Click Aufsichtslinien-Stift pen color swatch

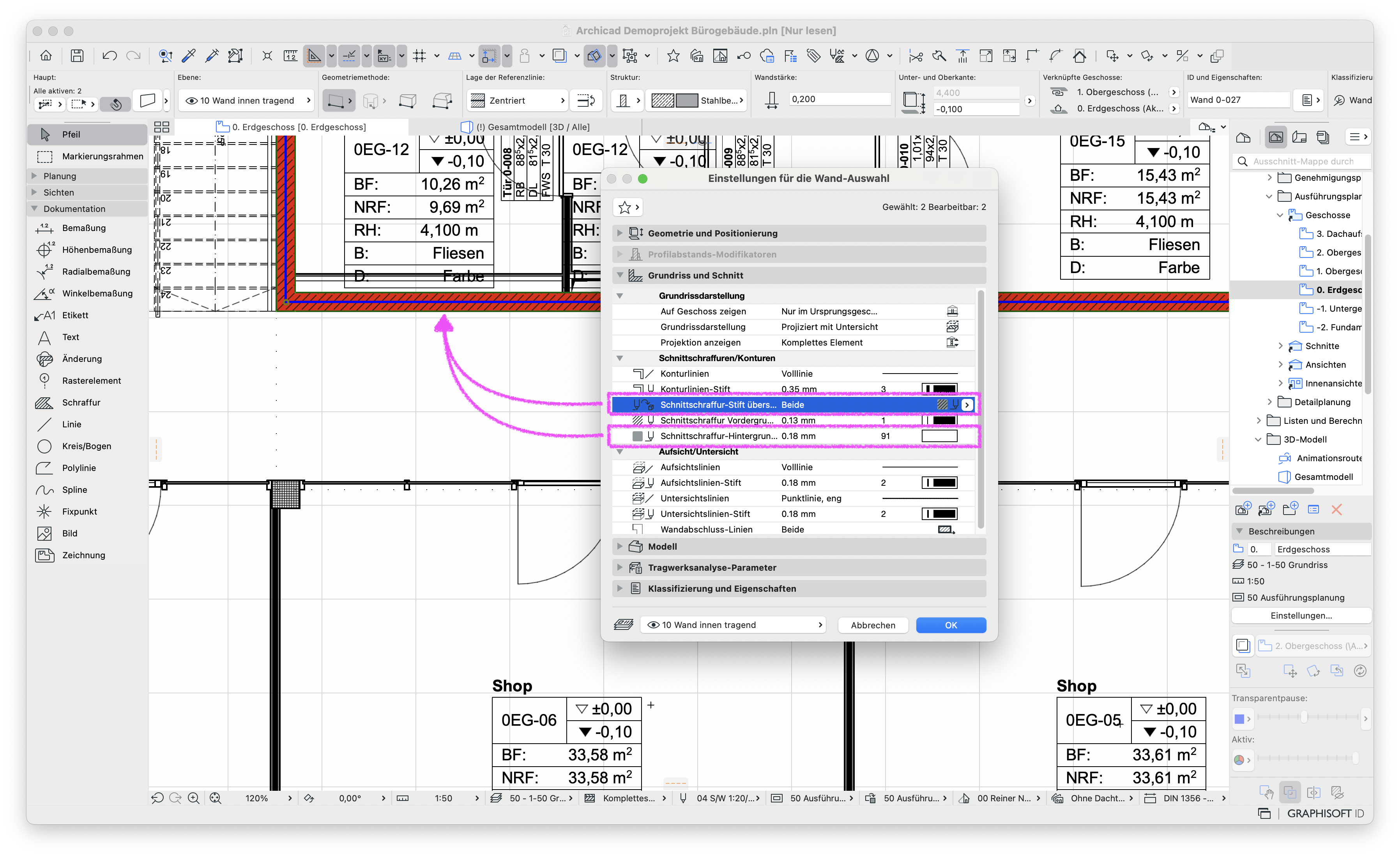click(x=939, y=483)
